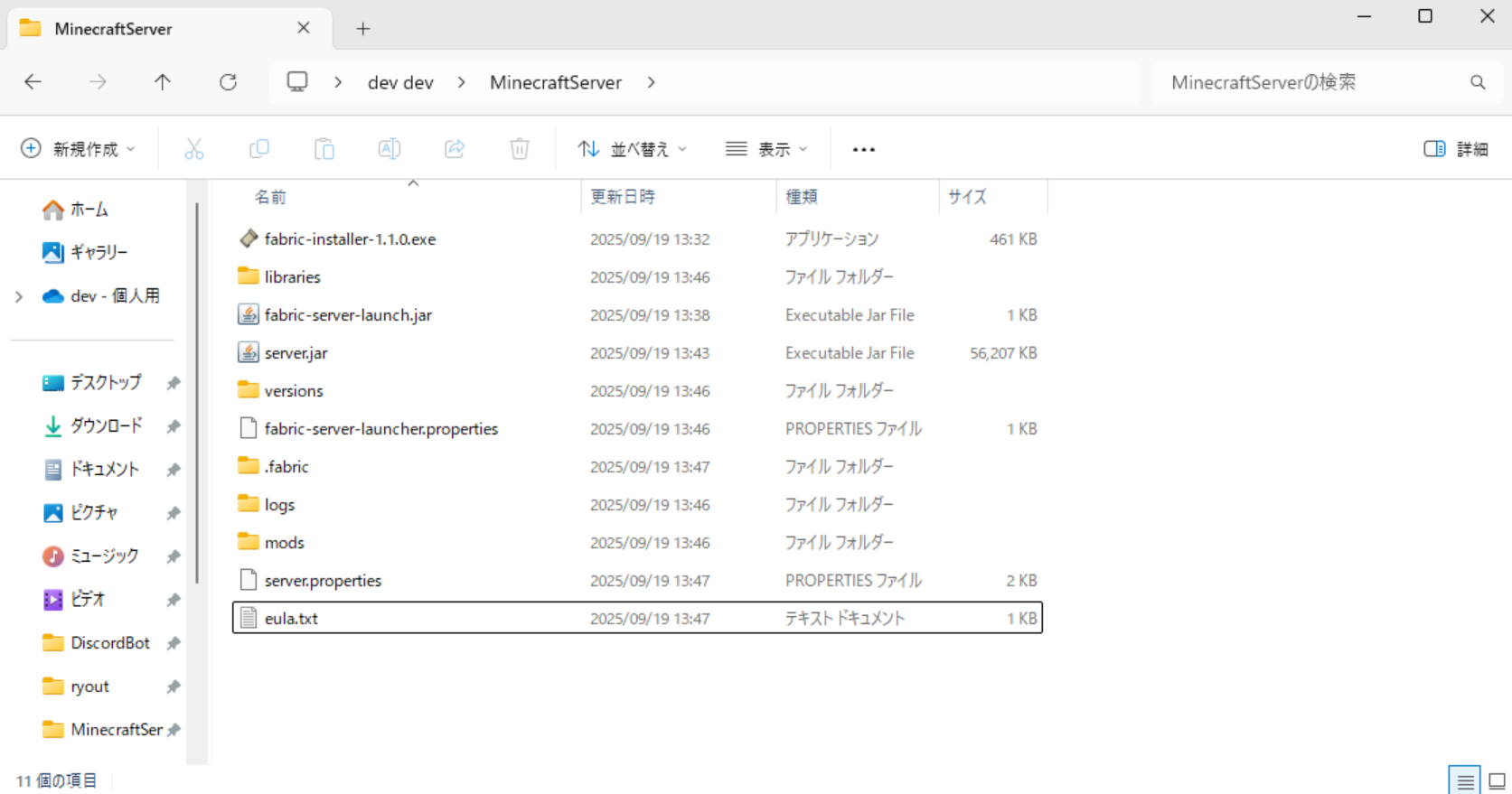Image resolution: width=1512 pixels, height=794 pixels.
Task: Click the MinecraftServerの検索 search box
Action: (x=1315, y=82)
